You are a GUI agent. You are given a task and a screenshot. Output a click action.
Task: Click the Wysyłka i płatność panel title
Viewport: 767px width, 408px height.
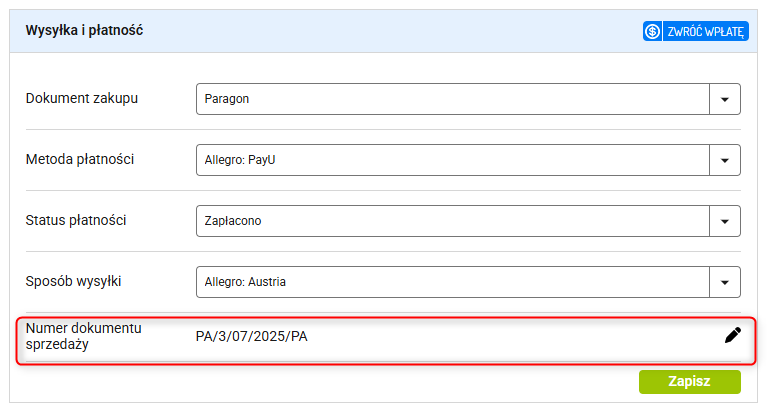[84, 30]
